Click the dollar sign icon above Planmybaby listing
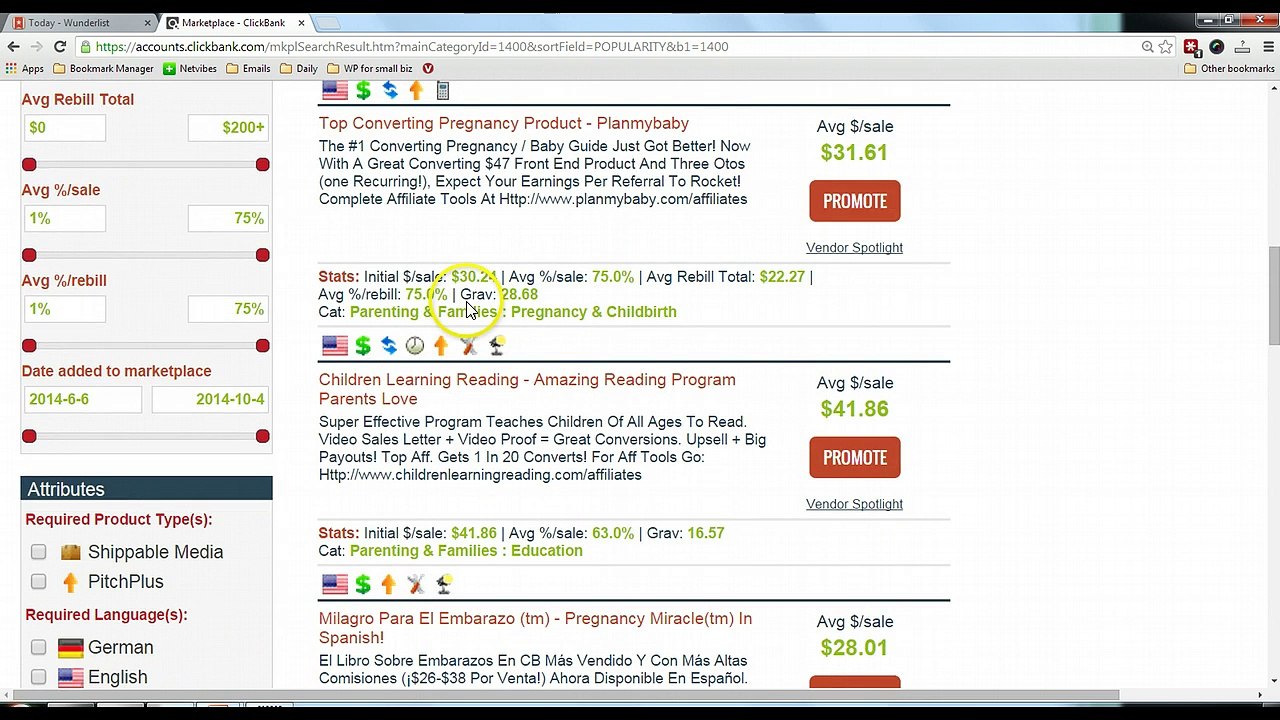 click(x=363, y=91)
